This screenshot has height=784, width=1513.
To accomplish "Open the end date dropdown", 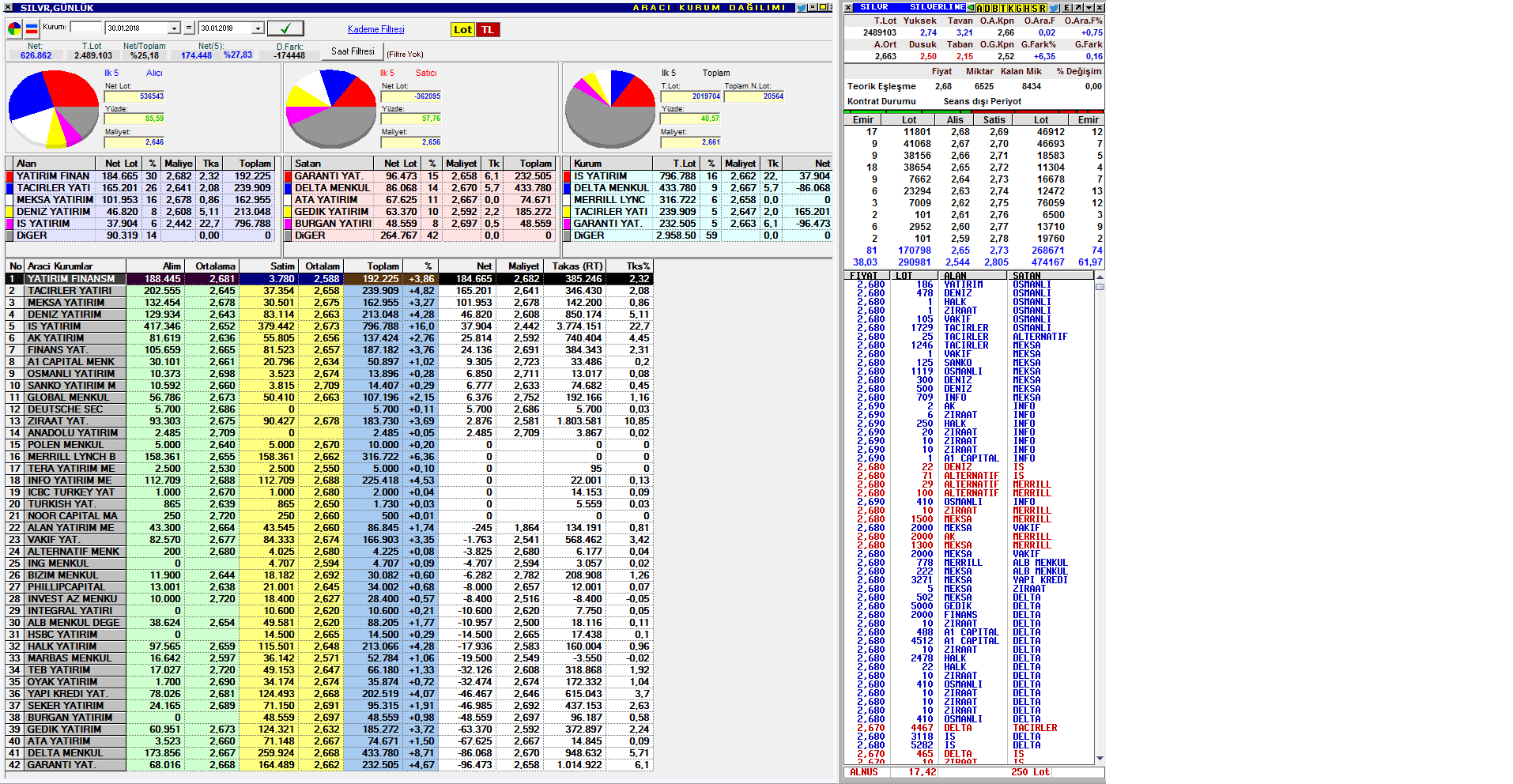I will 258,28.
